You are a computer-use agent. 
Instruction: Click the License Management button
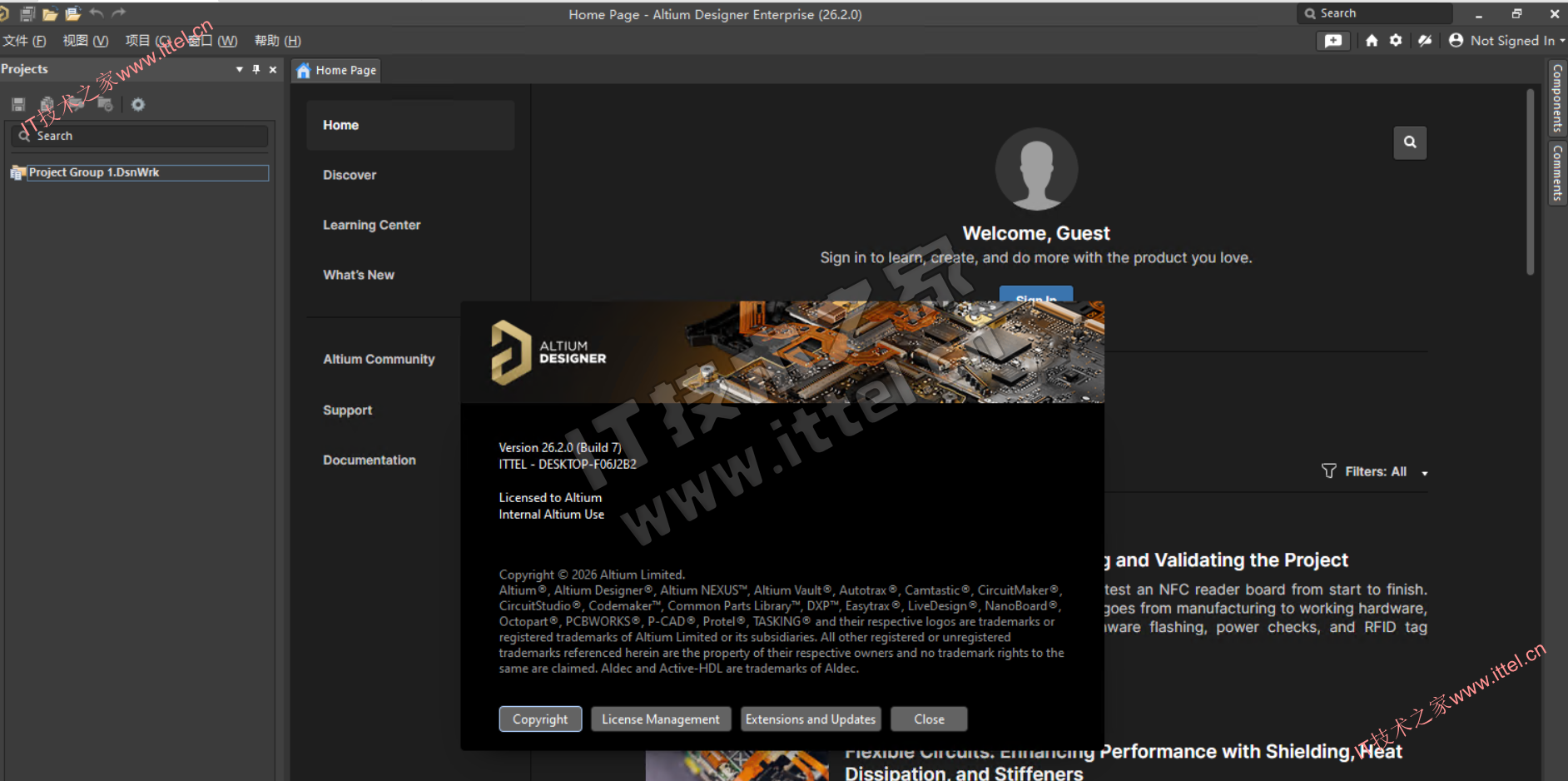tap(661, 719)
